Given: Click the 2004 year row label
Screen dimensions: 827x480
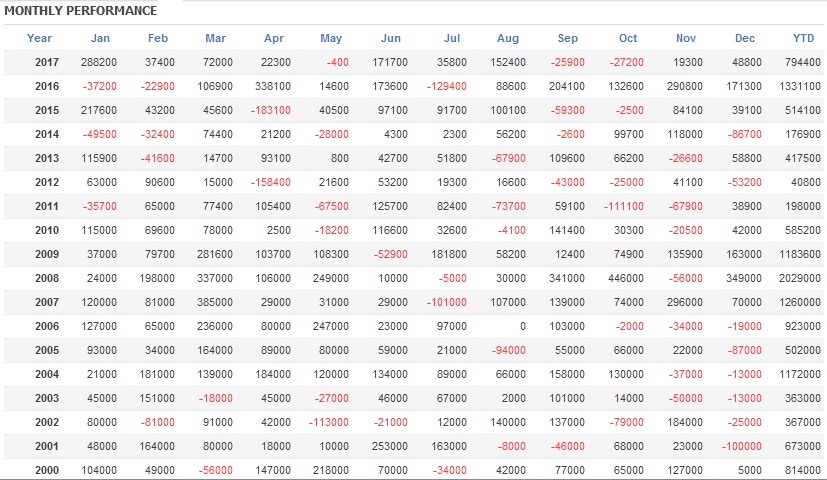Looking at the screenshot, I should click(46, 374).
